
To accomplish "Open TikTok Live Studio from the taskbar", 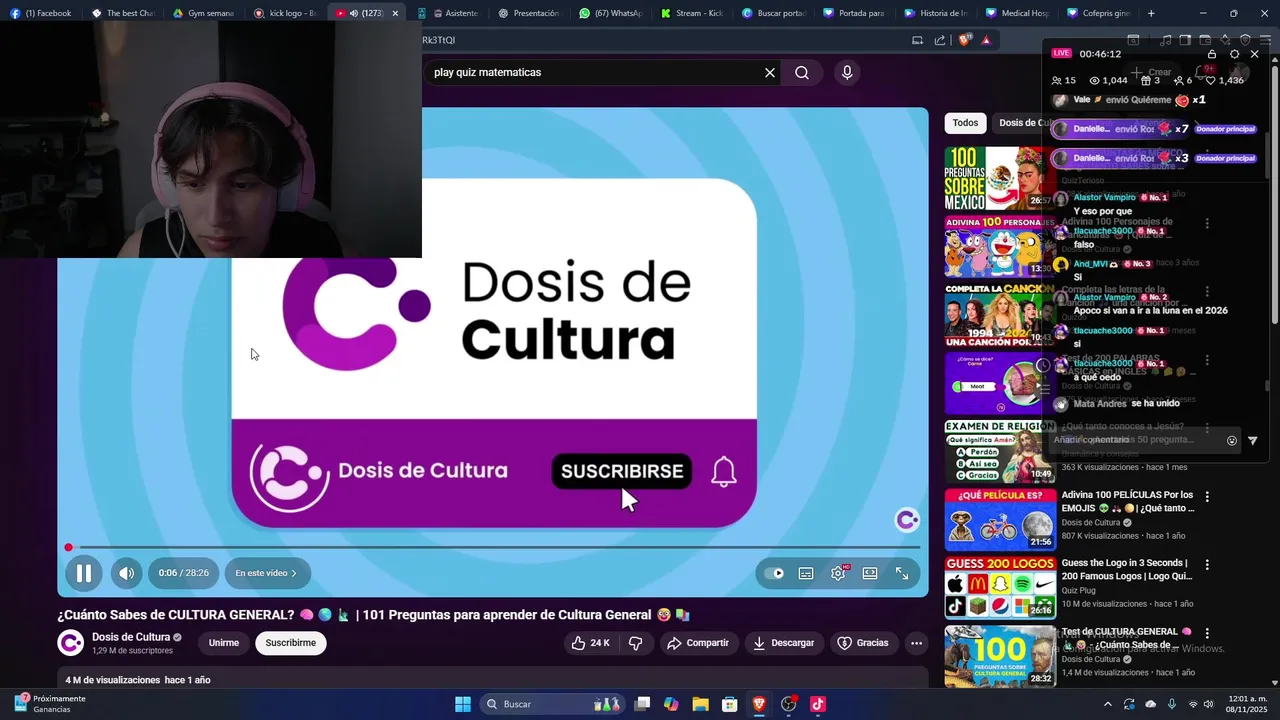I will click(818, 704).
